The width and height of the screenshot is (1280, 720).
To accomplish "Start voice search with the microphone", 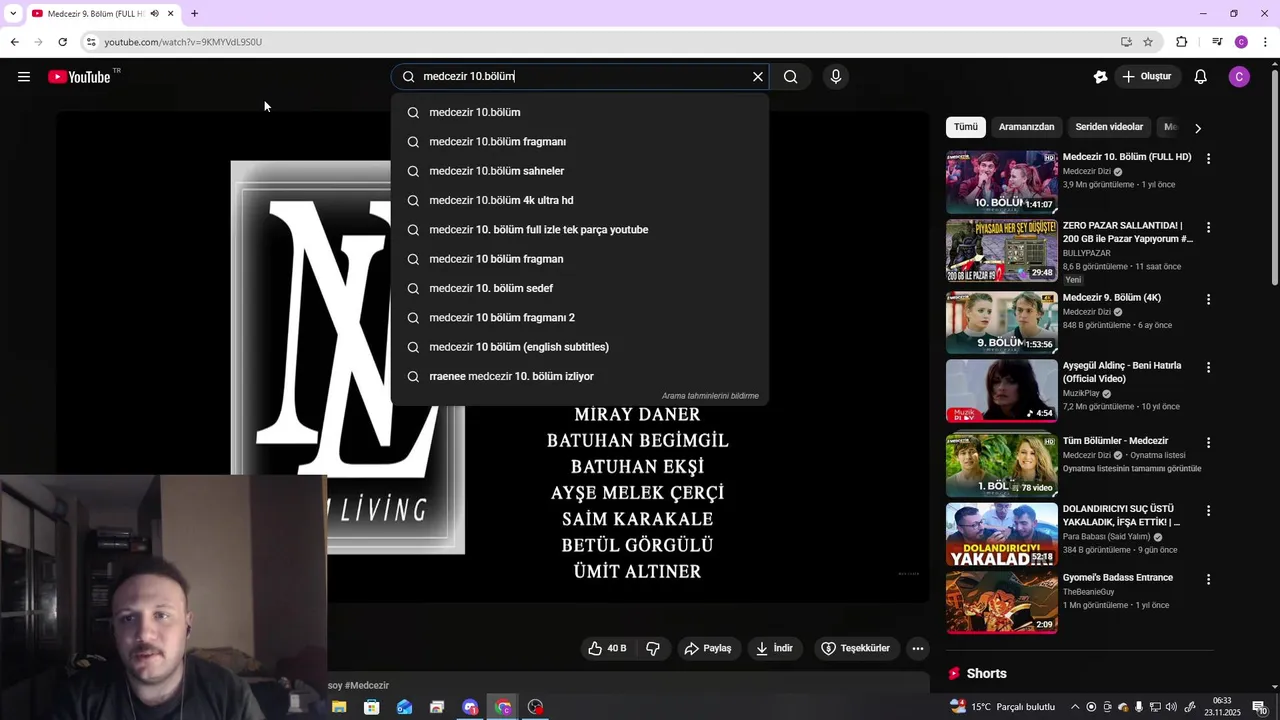I will 836,77.
